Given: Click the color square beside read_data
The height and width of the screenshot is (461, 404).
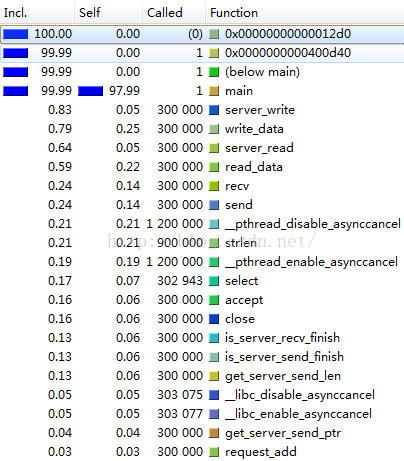Looking at the screenshot, I should pyautogui.click(x=214, y=167).
